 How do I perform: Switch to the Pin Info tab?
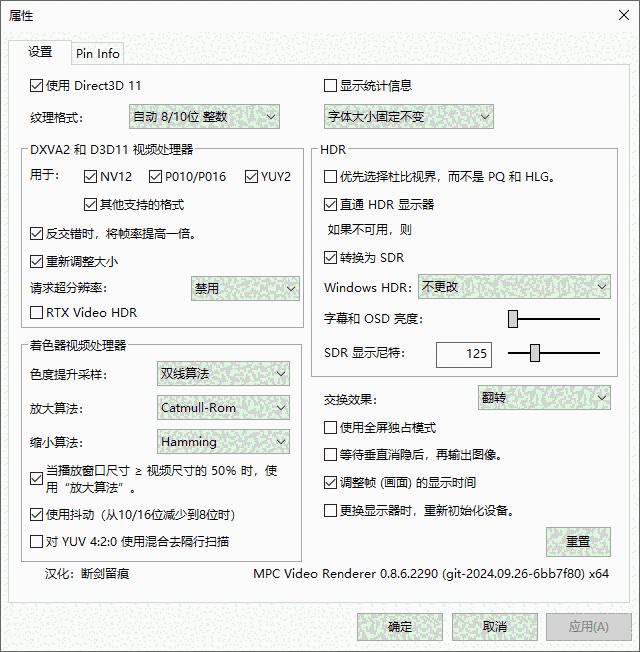(x=97, y=53)
